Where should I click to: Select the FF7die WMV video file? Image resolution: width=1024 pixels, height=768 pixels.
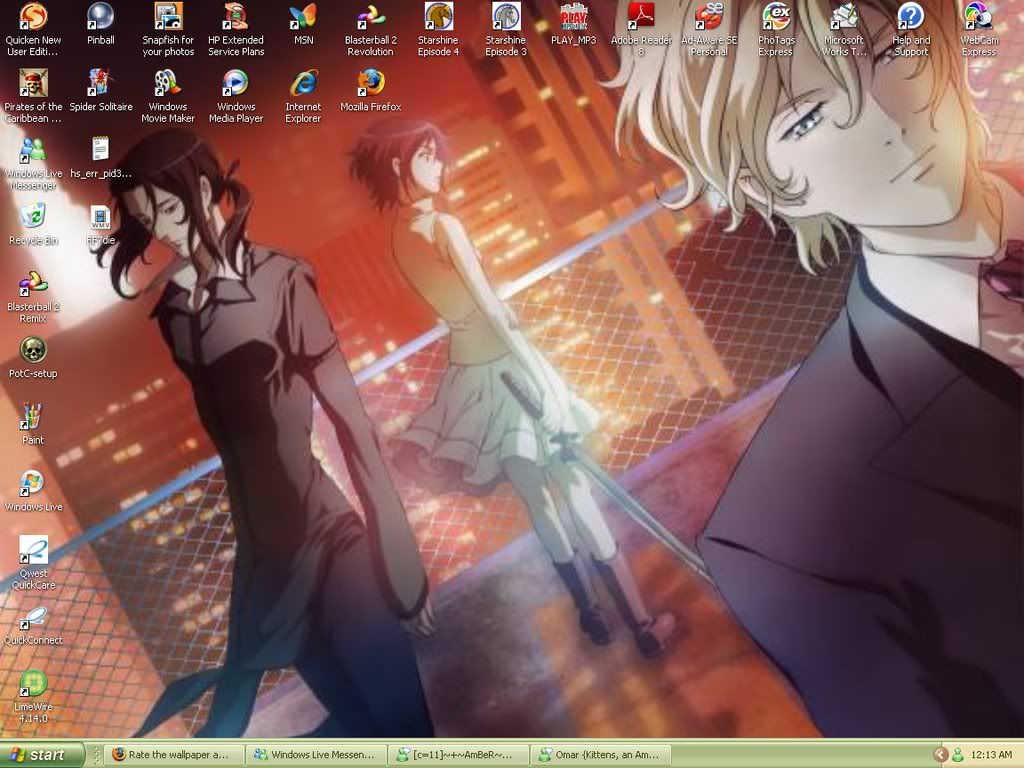point(101,224)
